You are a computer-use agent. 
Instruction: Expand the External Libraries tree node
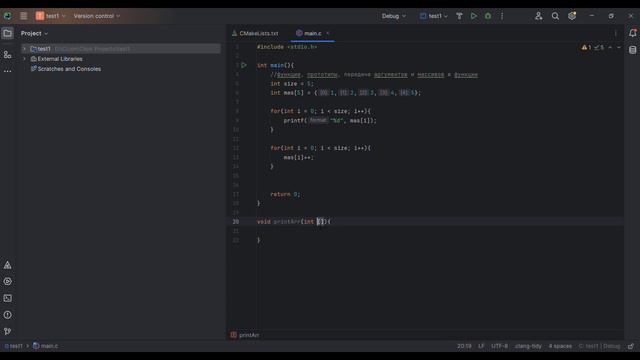pos(24,59)
